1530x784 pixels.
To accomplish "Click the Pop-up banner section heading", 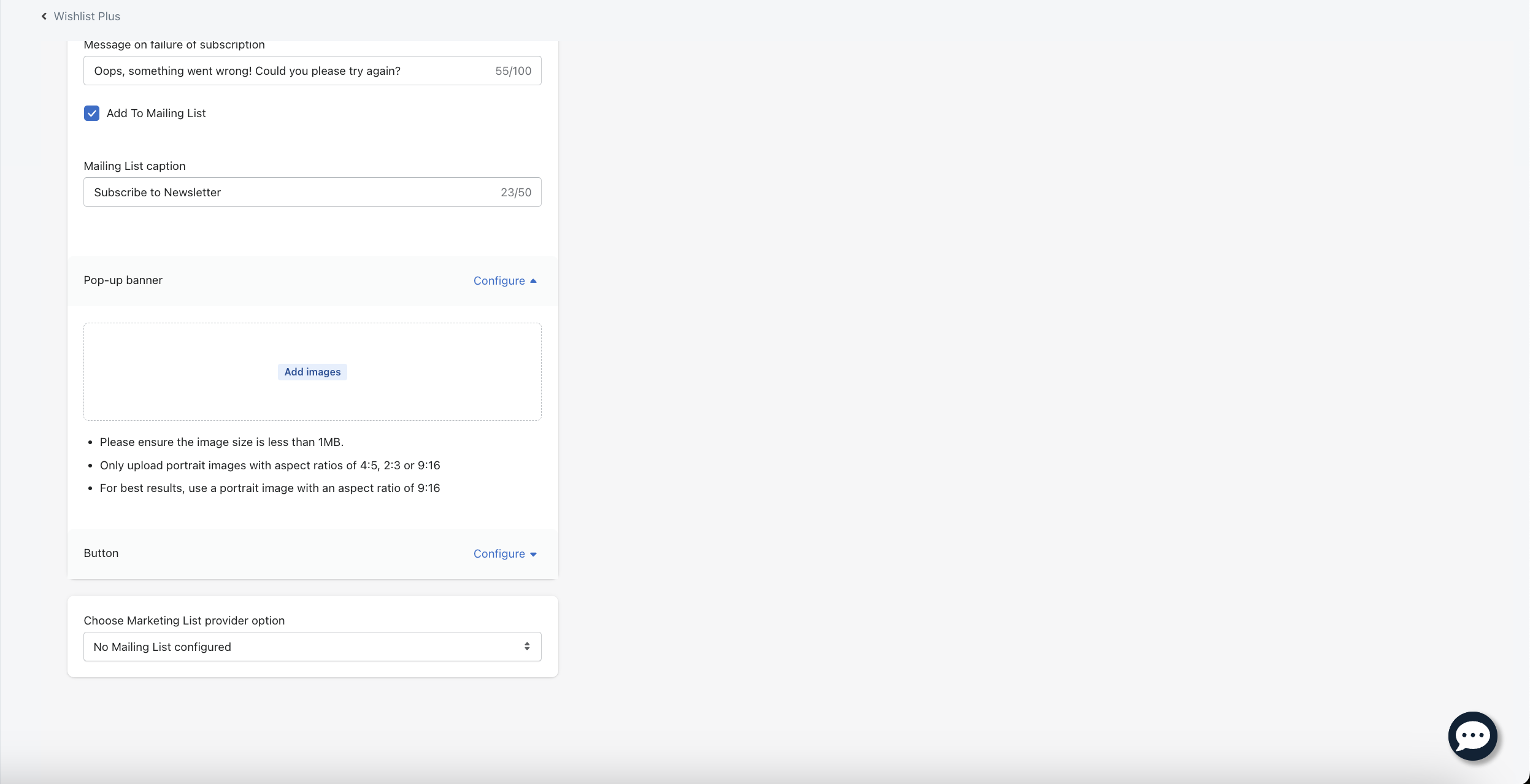I will tap(123, 280).
